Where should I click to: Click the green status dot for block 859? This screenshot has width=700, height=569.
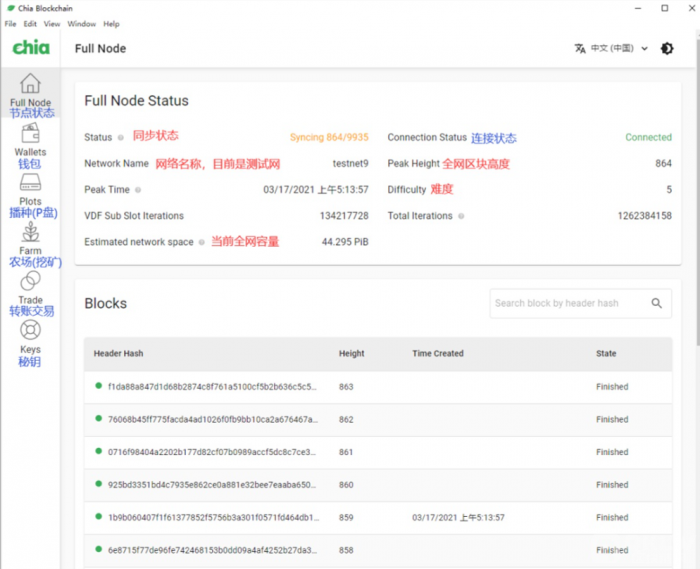[99, 517]
